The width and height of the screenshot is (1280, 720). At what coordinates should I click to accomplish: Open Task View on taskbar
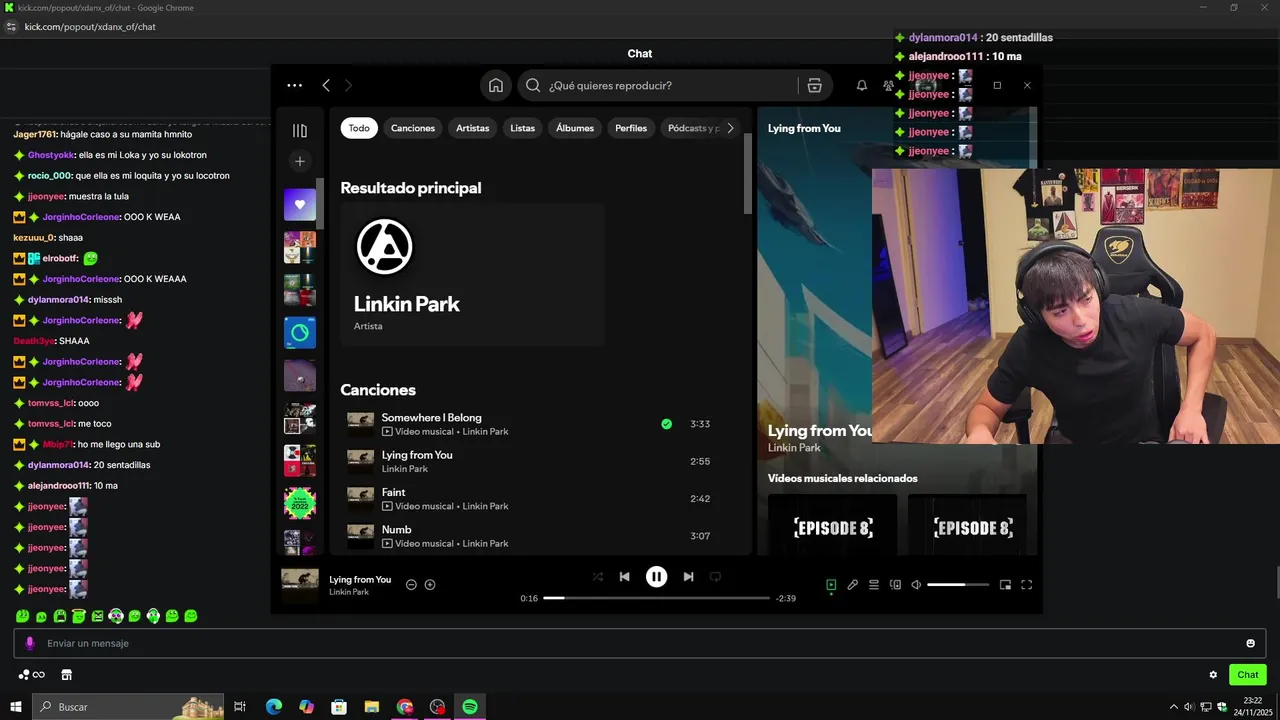(x=240, y=707)
